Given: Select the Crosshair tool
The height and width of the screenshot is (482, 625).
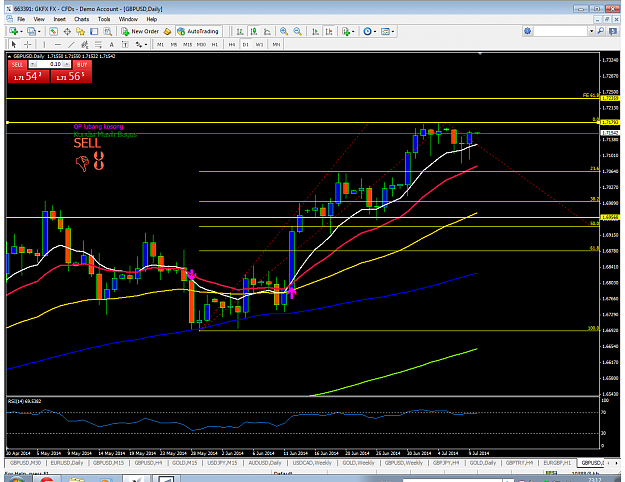Looking at the screenshot, I should (27, 44).
